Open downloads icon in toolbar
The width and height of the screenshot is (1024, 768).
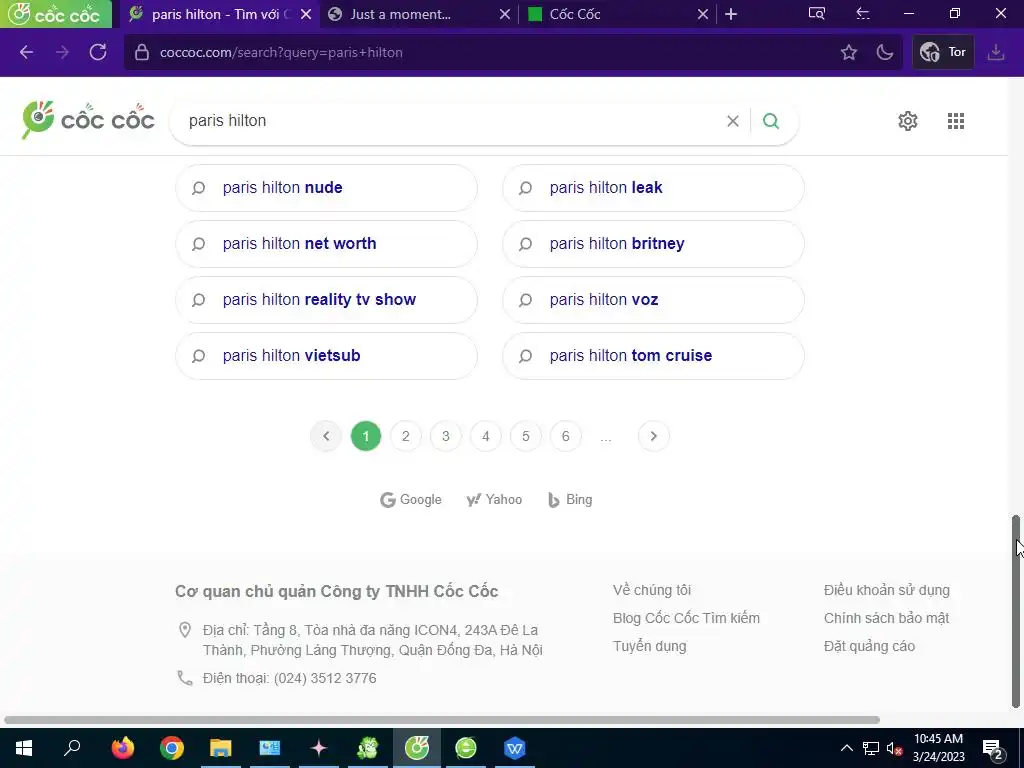(995, 52)
